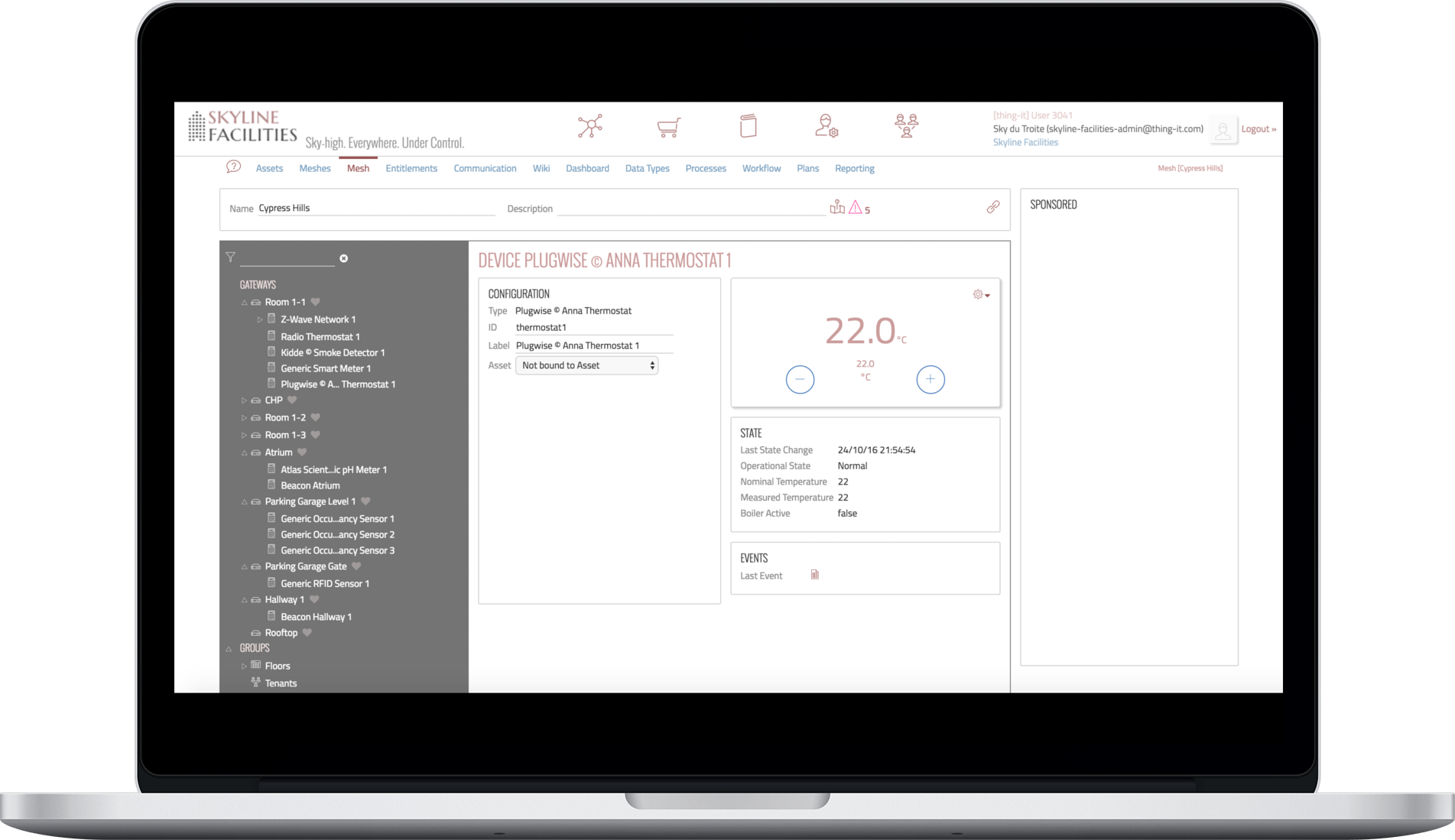This screenshot has height=840, width=1455.
Task: Decrease temperature with the minus button
Action: [800, 379]
